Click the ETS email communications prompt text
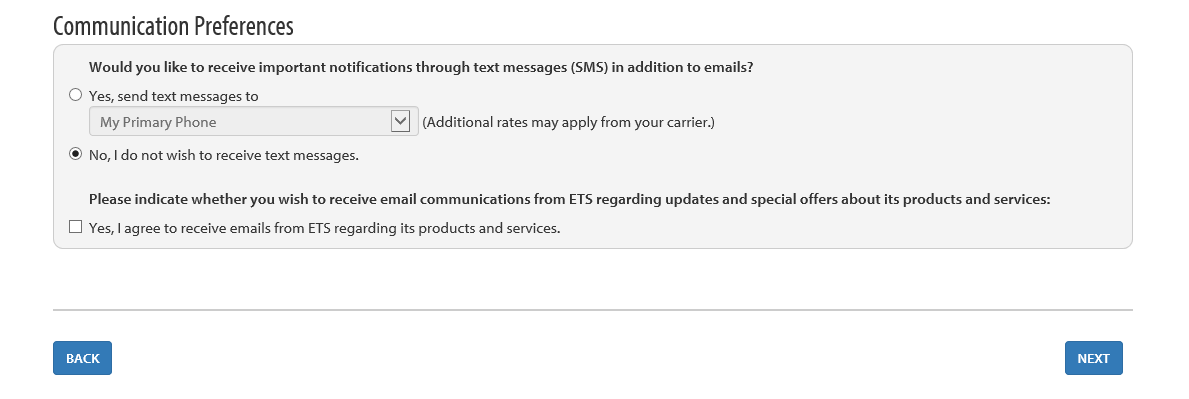Viewport: 1189px width, 399px height. (x=569, y=200)
